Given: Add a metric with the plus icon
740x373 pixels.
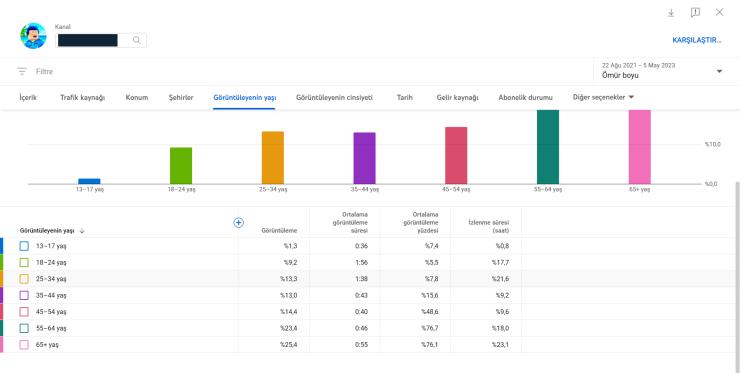Looking at the screenshot, I should pyautogui.click(x=239, y=222).
